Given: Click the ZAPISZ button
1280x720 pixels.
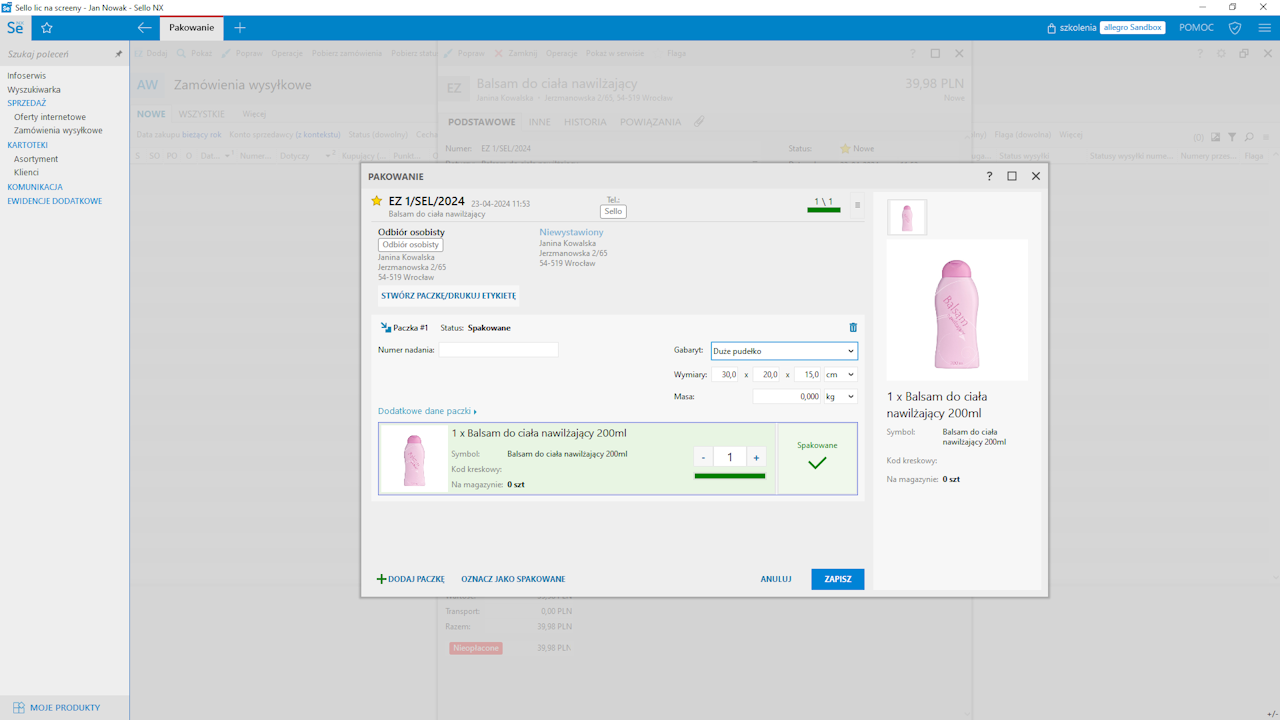Looking at the screenshot, I should pyautogui.click(x=837, y=579).
